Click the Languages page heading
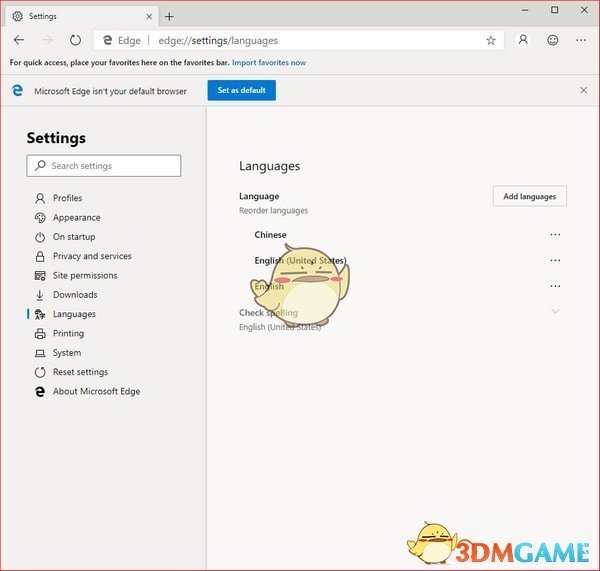600x571 pixels. coord(269,166)
